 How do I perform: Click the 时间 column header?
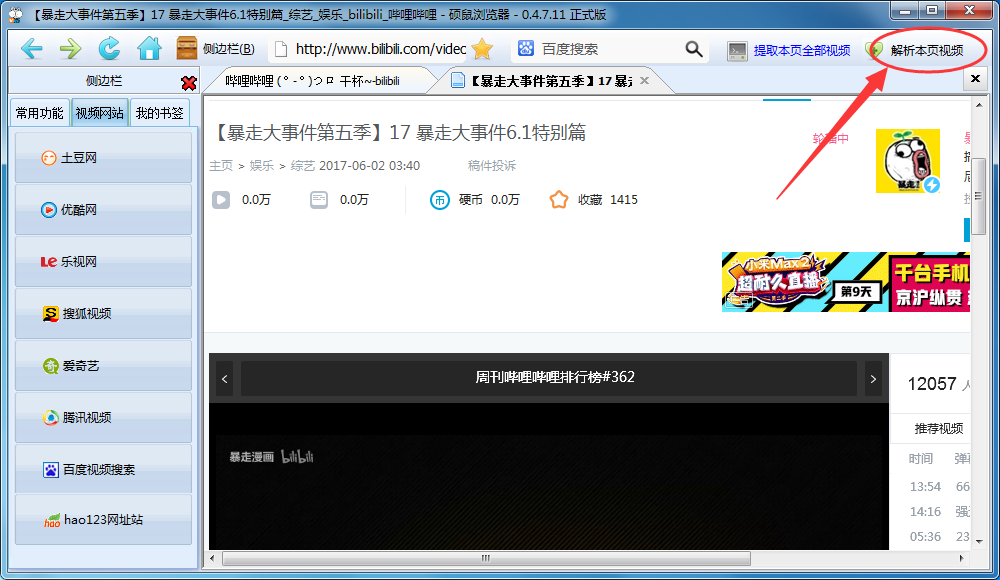click(x=920, y=459)
